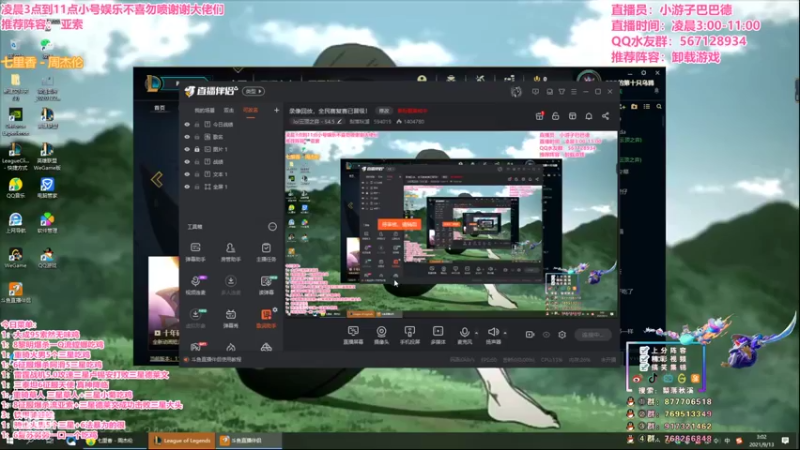Switch to the middle scene tab
This screenshot has height=450, width=800.
(x=229, y=110)
